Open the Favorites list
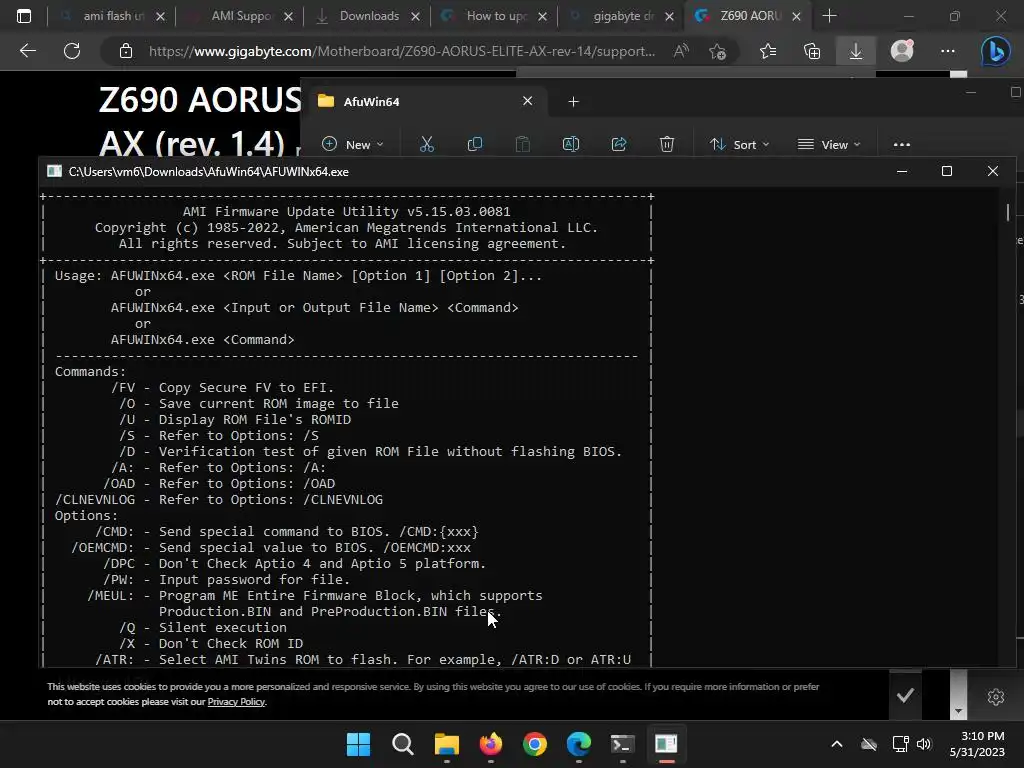 click(768, 51)
